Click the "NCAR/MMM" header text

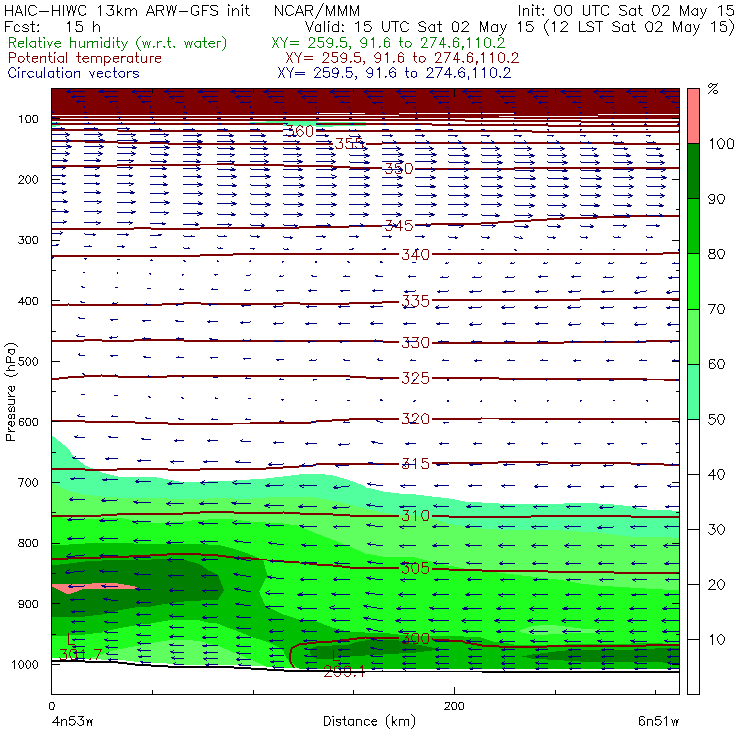(317, 11)
